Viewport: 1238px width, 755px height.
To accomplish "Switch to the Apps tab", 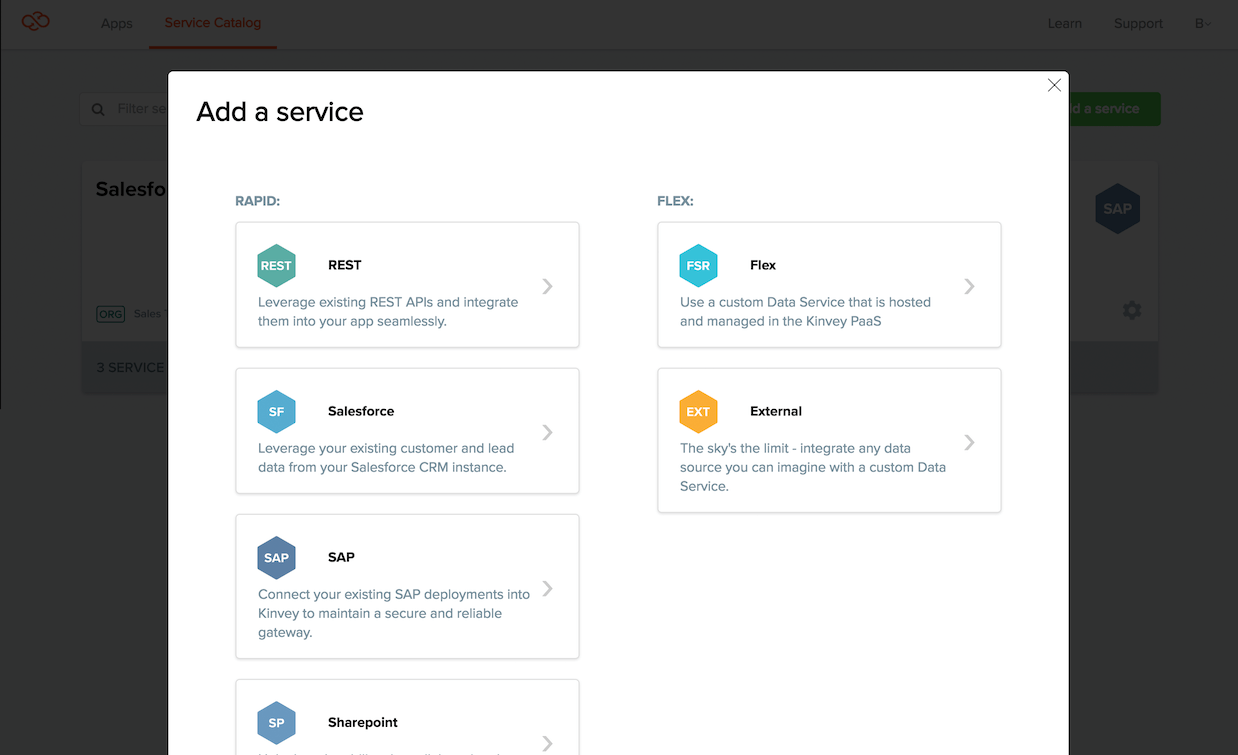I will pyautogui.click(x=117, y=23).
